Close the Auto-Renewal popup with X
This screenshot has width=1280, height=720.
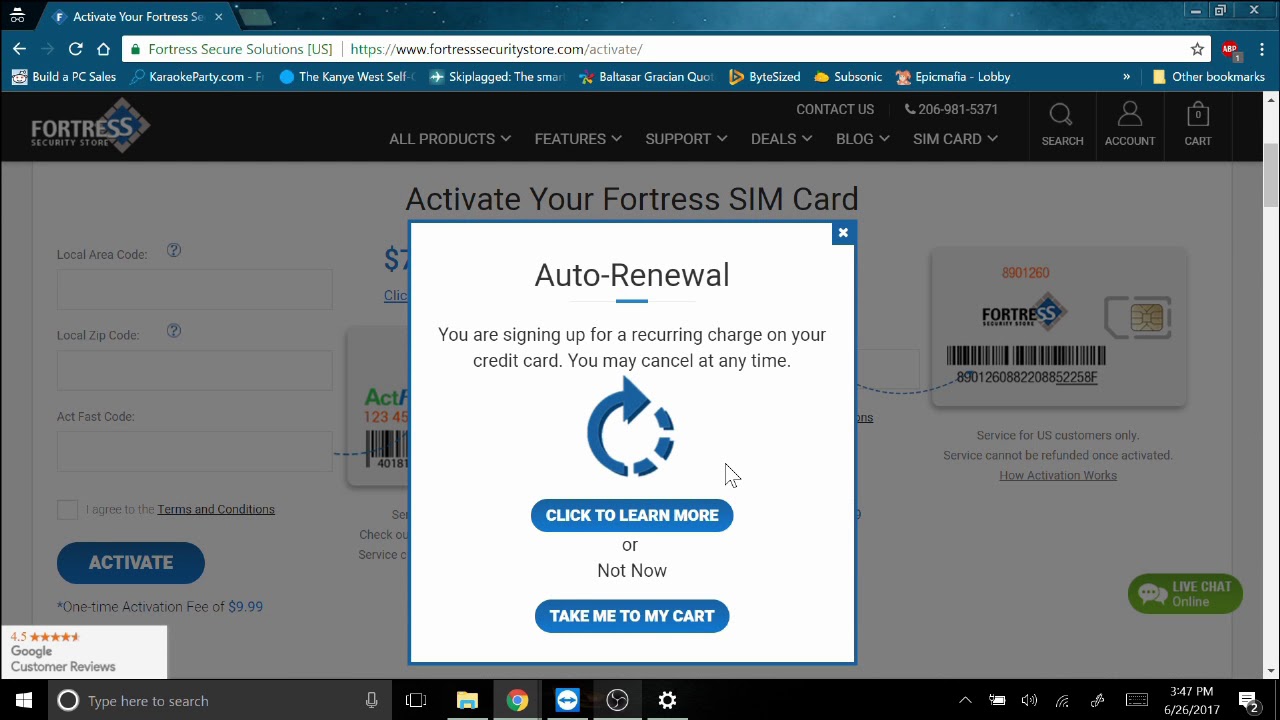click(x=843, y=233)
